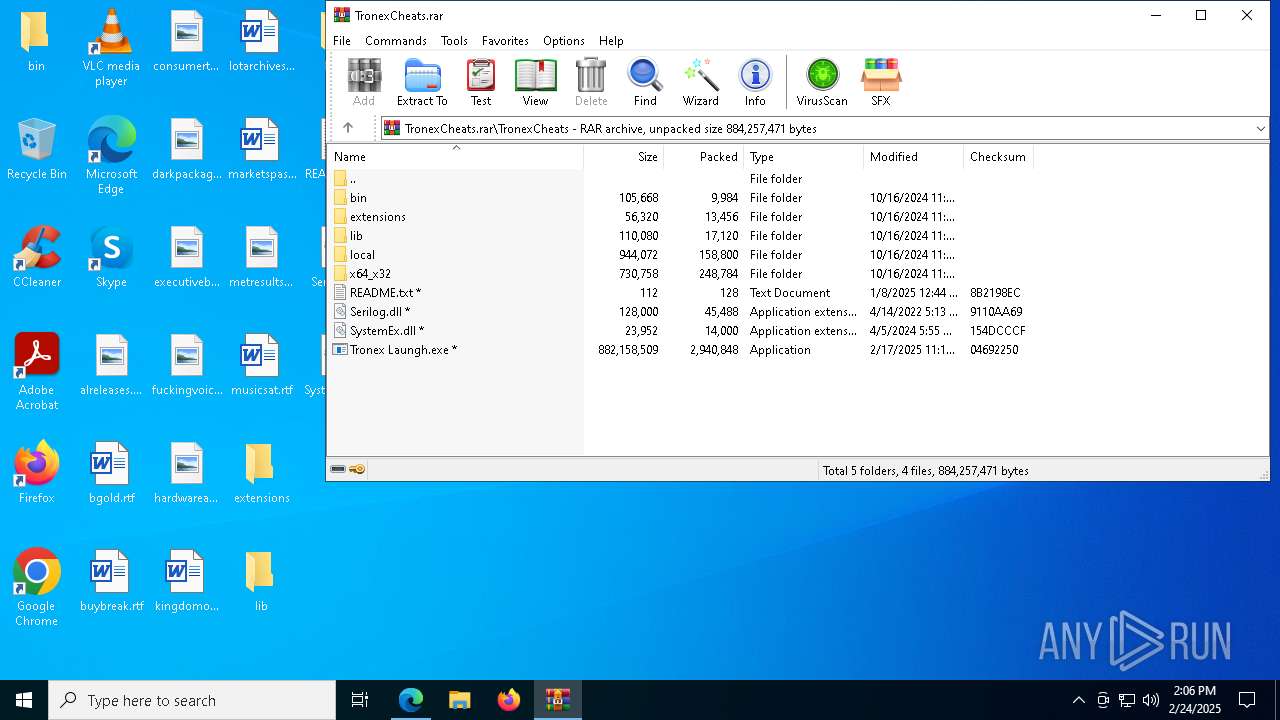1280x720 pixels.
Task: Open the lib desktop folder
Action: [261, 580]
